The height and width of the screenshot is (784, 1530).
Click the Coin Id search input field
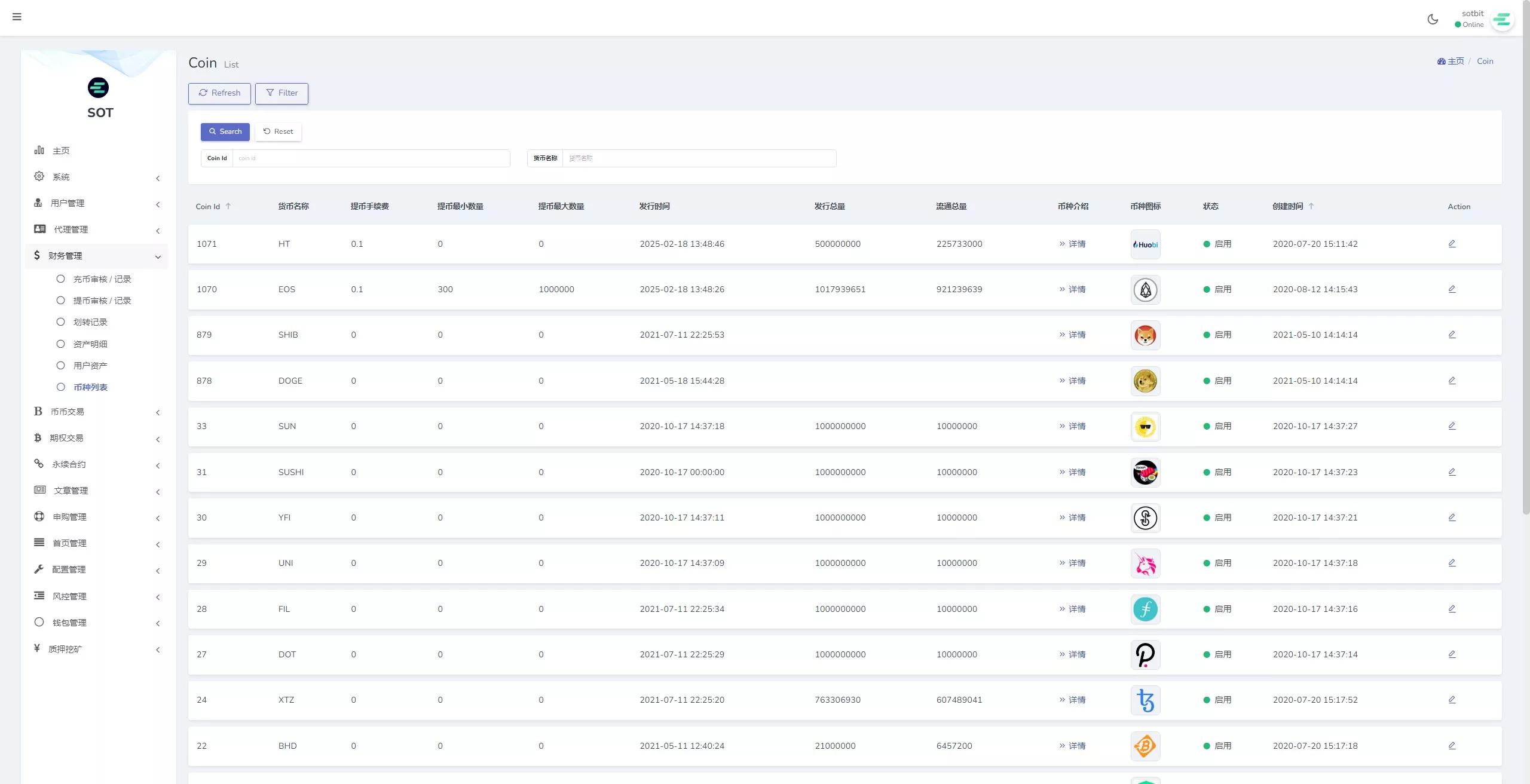371,158
